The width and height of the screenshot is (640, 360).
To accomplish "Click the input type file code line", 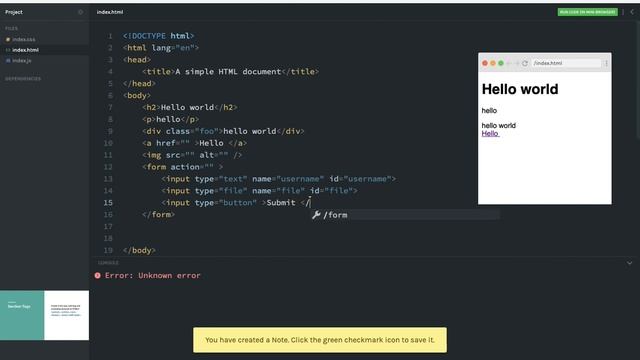I will [259, 191].
